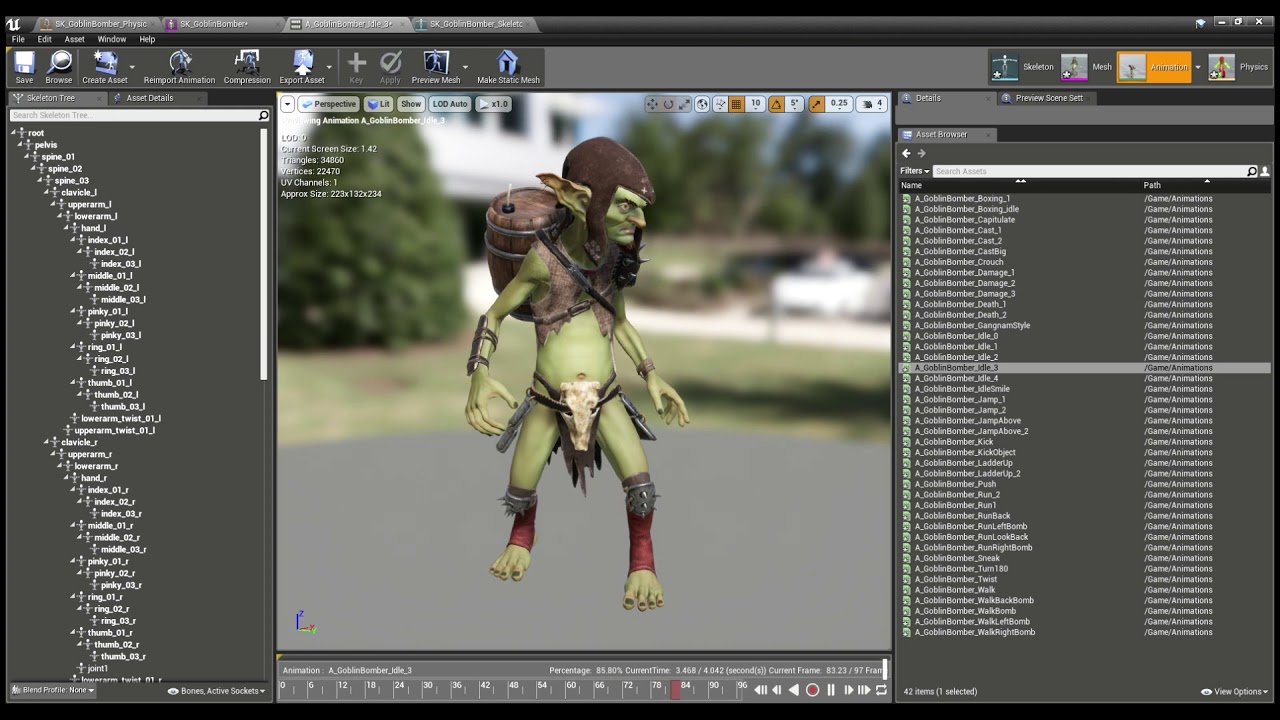Open viewport options dropdown arrow
This screenshot has width=1280, height=720.
coord(287,104)
